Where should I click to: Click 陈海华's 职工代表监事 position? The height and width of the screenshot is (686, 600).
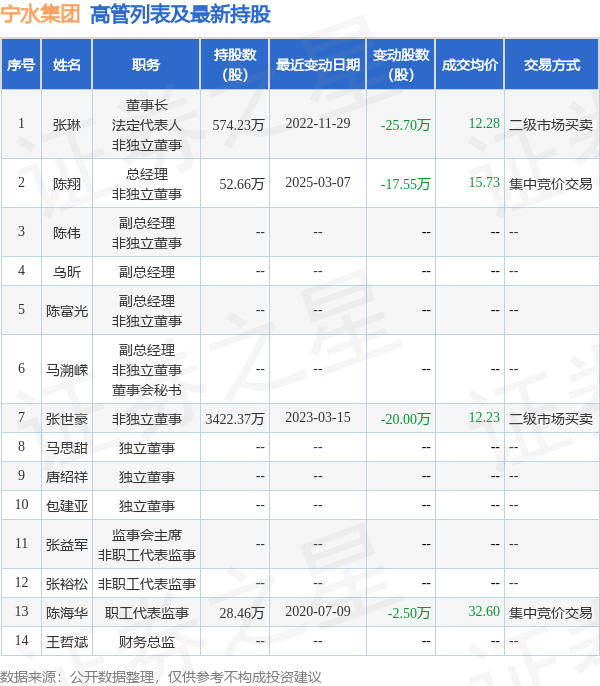point(147,613)
